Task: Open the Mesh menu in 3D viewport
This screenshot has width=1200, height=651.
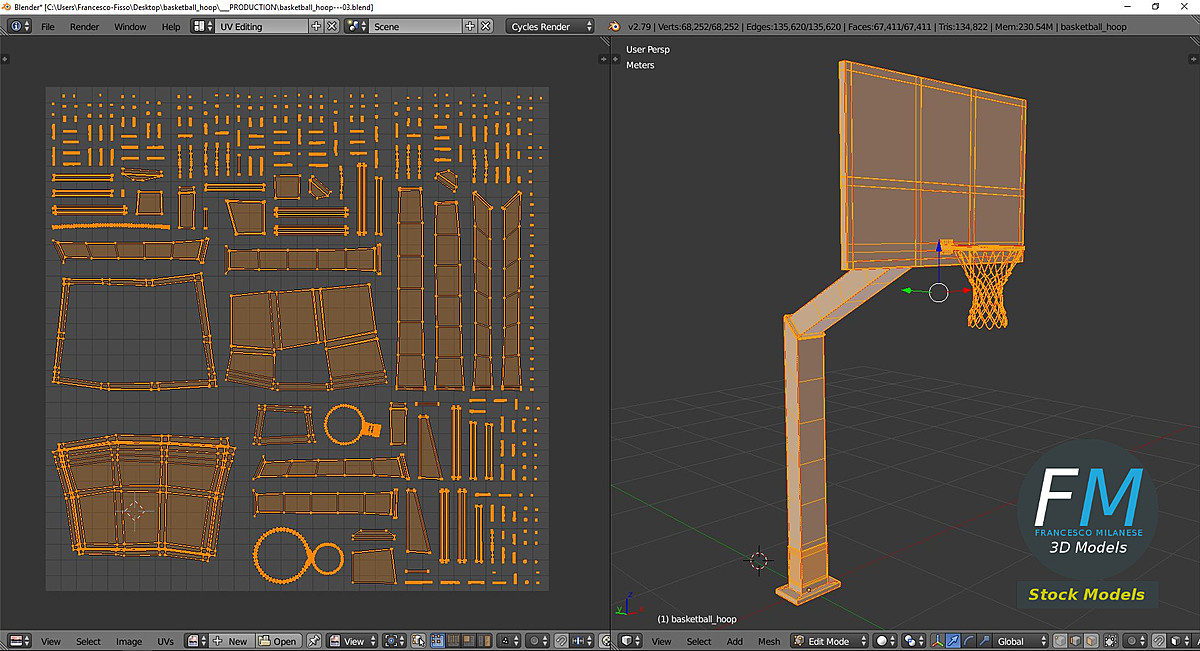Action: coord(768,641)
